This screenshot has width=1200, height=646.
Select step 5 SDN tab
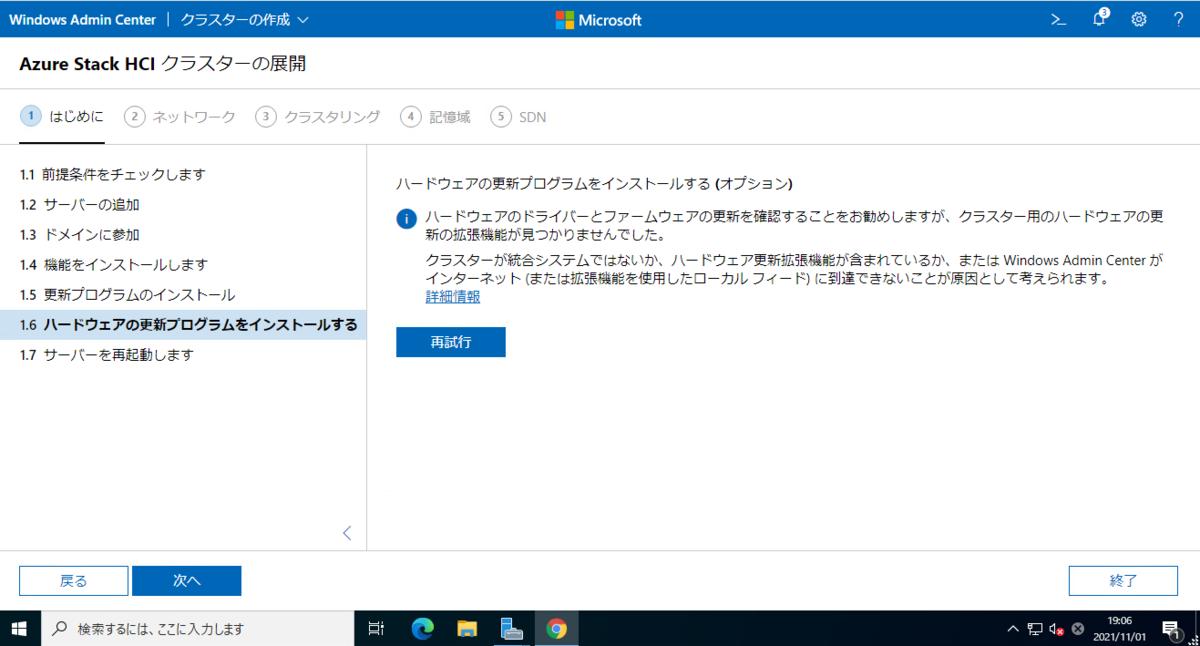[x=518, y=117]
